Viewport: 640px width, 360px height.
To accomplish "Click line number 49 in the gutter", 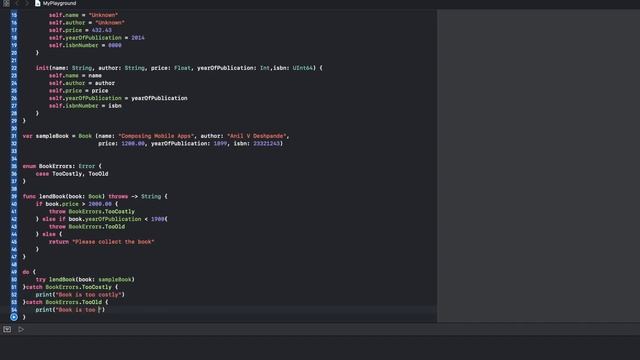I will click(x=14, y=272).
